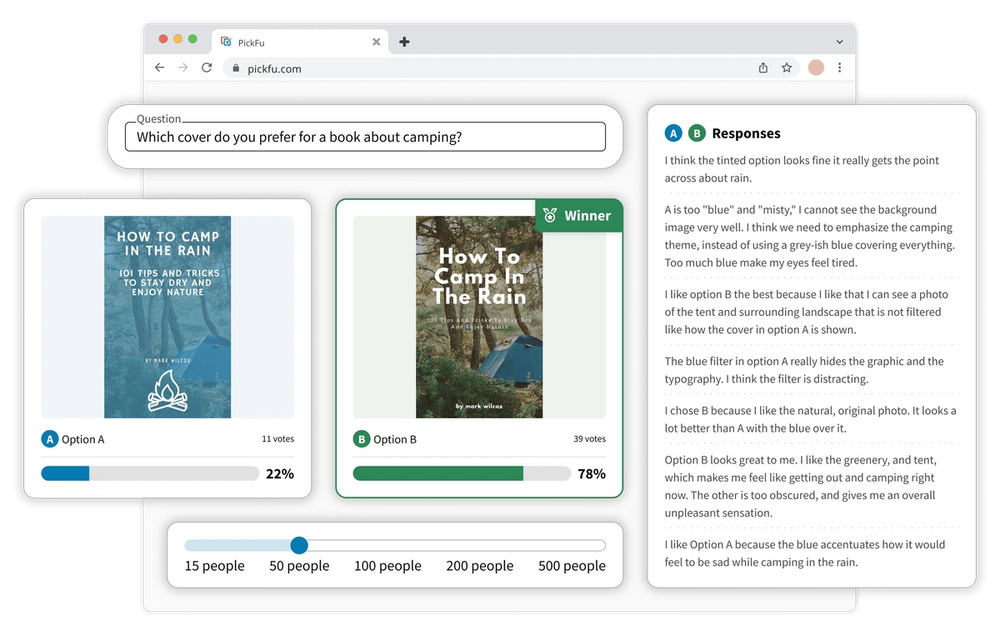Click the Question text field
This screenshot has width=1000, height=635.
tap(365, 137)
